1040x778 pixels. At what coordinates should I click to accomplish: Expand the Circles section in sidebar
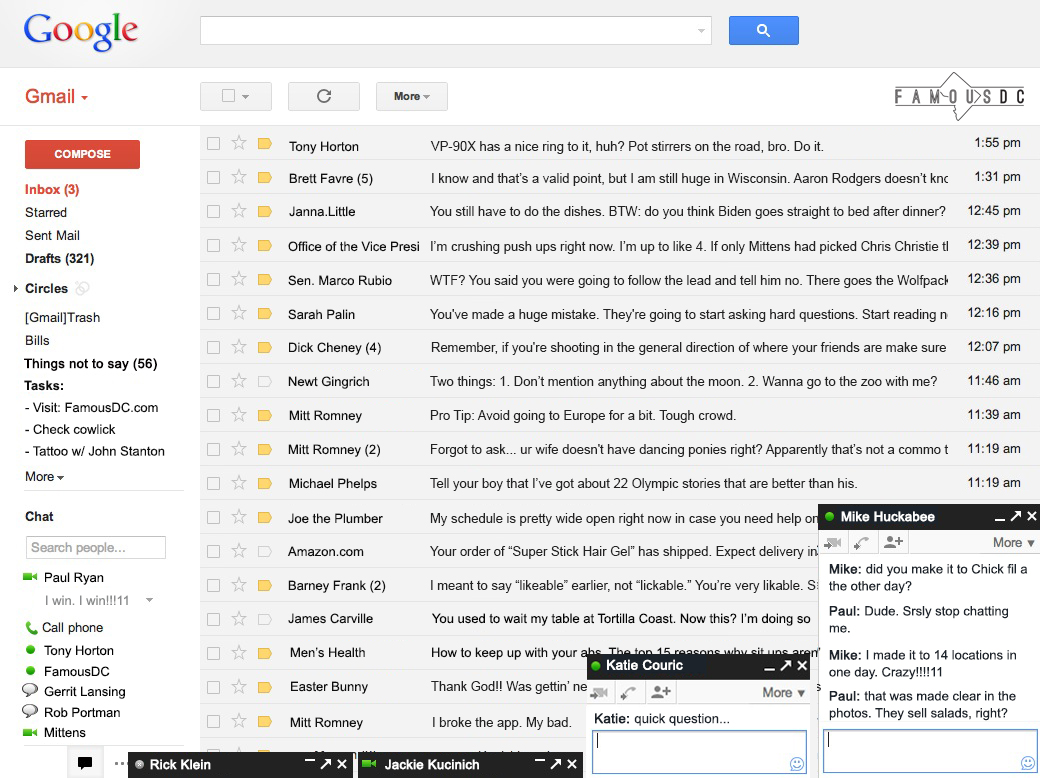pyautogui.click(x=16, y=289)
